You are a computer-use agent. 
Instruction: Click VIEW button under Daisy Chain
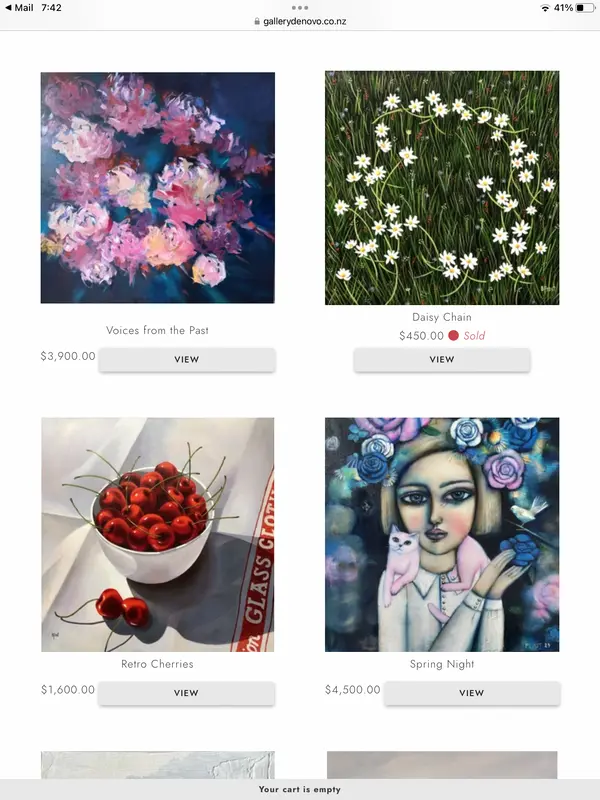click(442, 359)
